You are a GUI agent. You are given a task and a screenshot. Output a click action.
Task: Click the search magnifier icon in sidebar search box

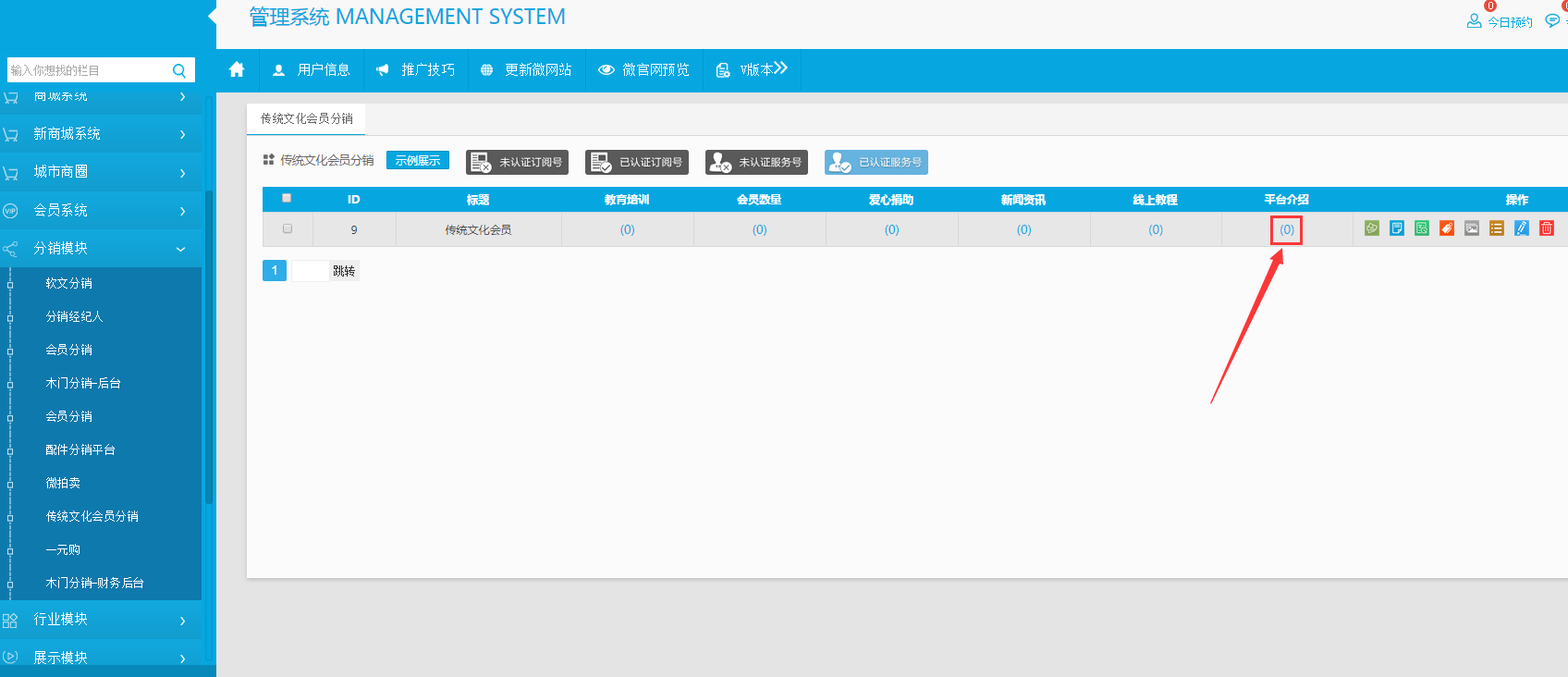point(179,70)
